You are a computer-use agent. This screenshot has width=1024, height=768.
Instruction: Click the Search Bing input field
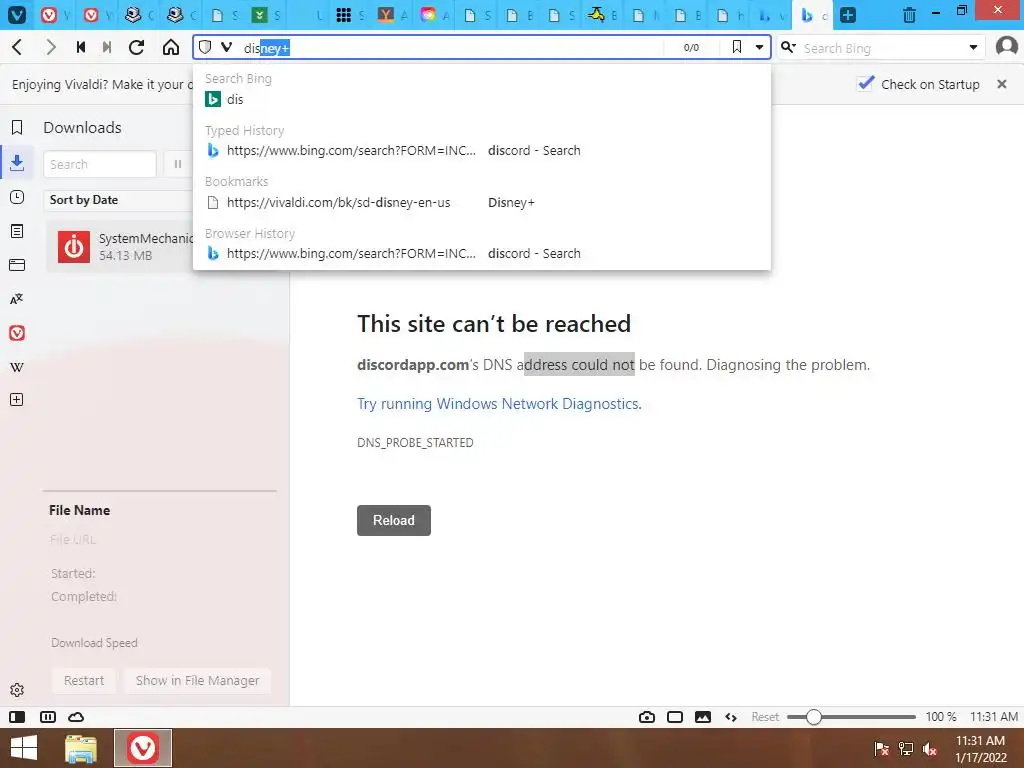pyautogui.click(x=882, y=48)
